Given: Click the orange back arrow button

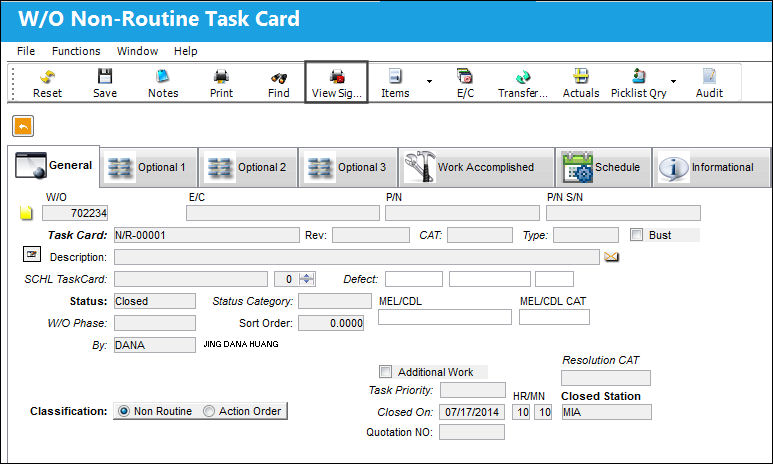Looking at the screenshot, I should point(23,126).
